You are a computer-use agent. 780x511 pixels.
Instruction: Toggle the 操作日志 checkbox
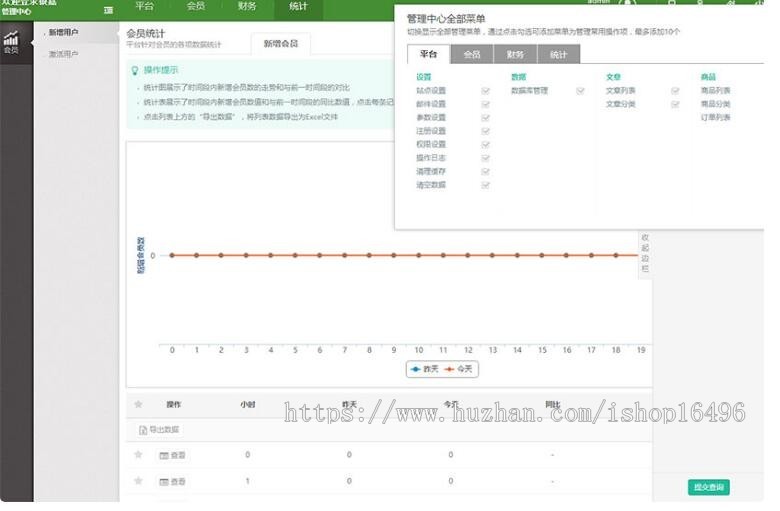(x=486, y=158)
